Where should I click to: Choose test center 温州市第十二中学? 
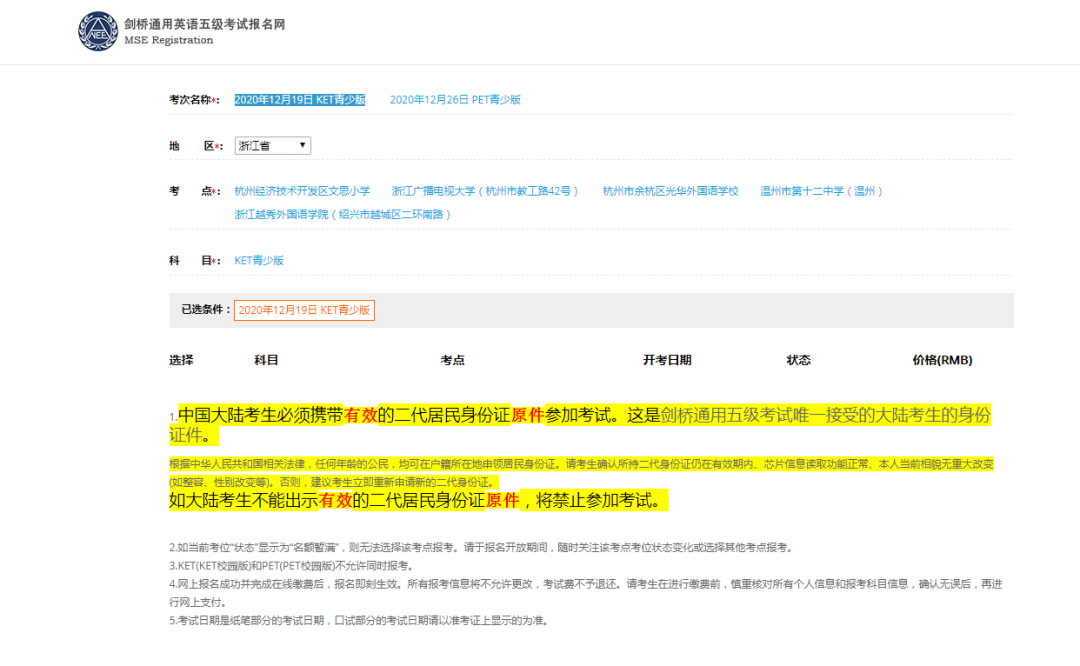pyautogui.click(x=821, y=191)
